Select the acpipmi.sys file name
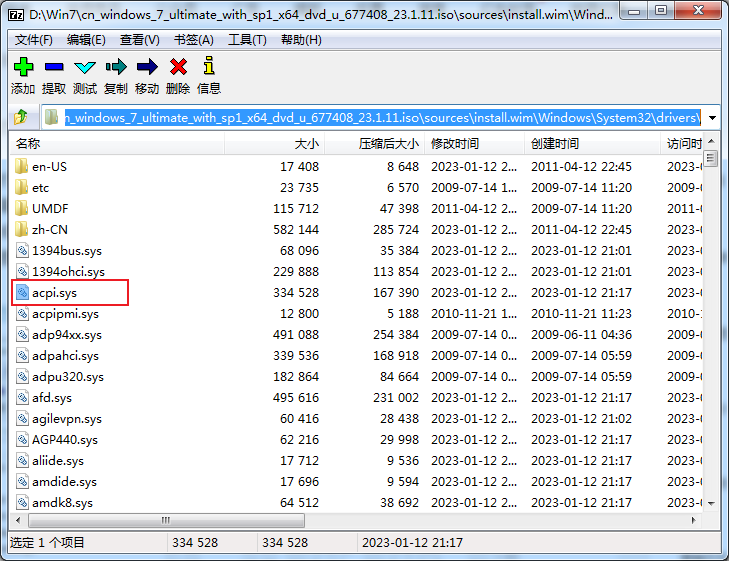The image size is (729, 561). click(65, 314)
